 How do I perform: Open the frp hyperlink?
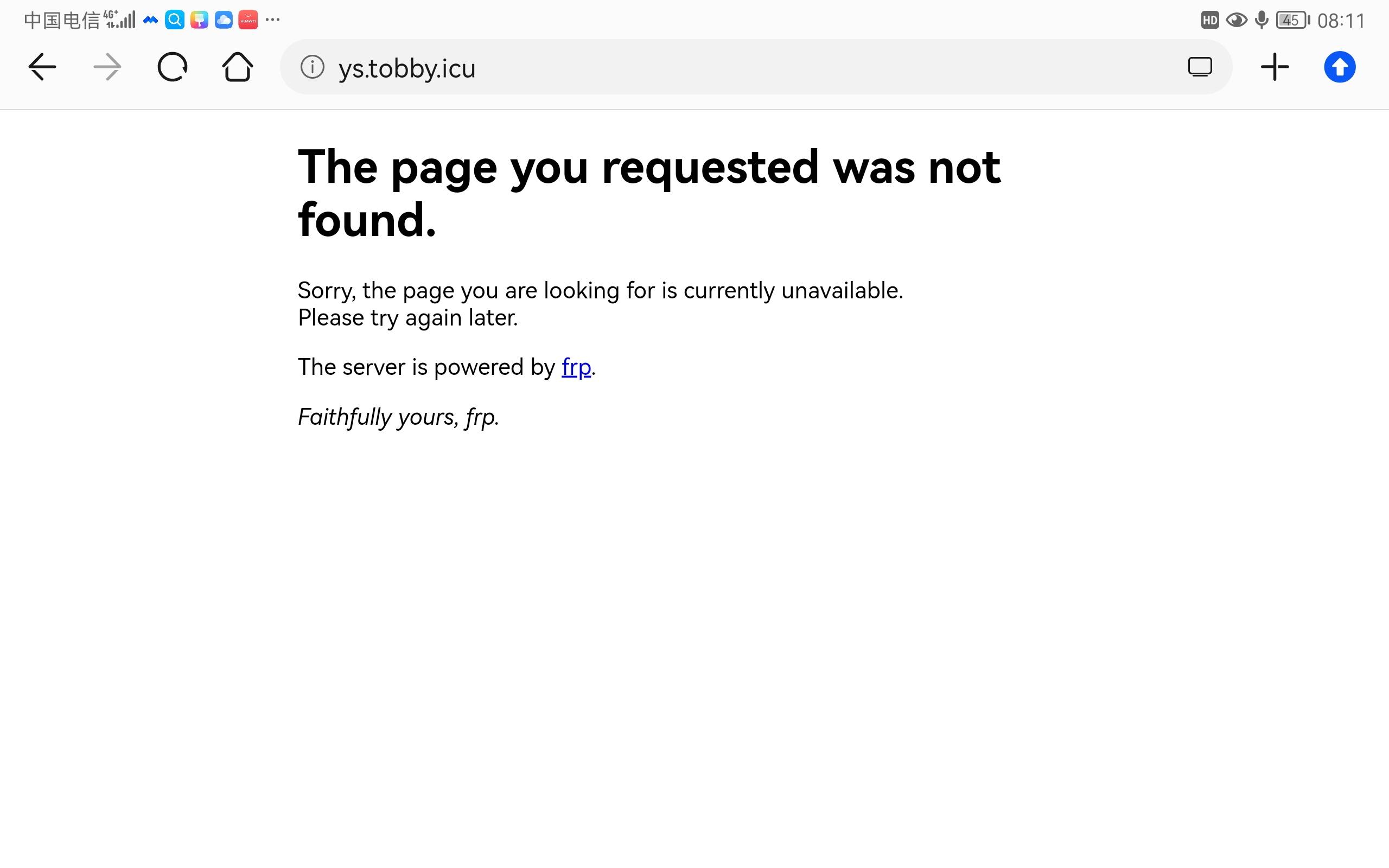(576, 367)
